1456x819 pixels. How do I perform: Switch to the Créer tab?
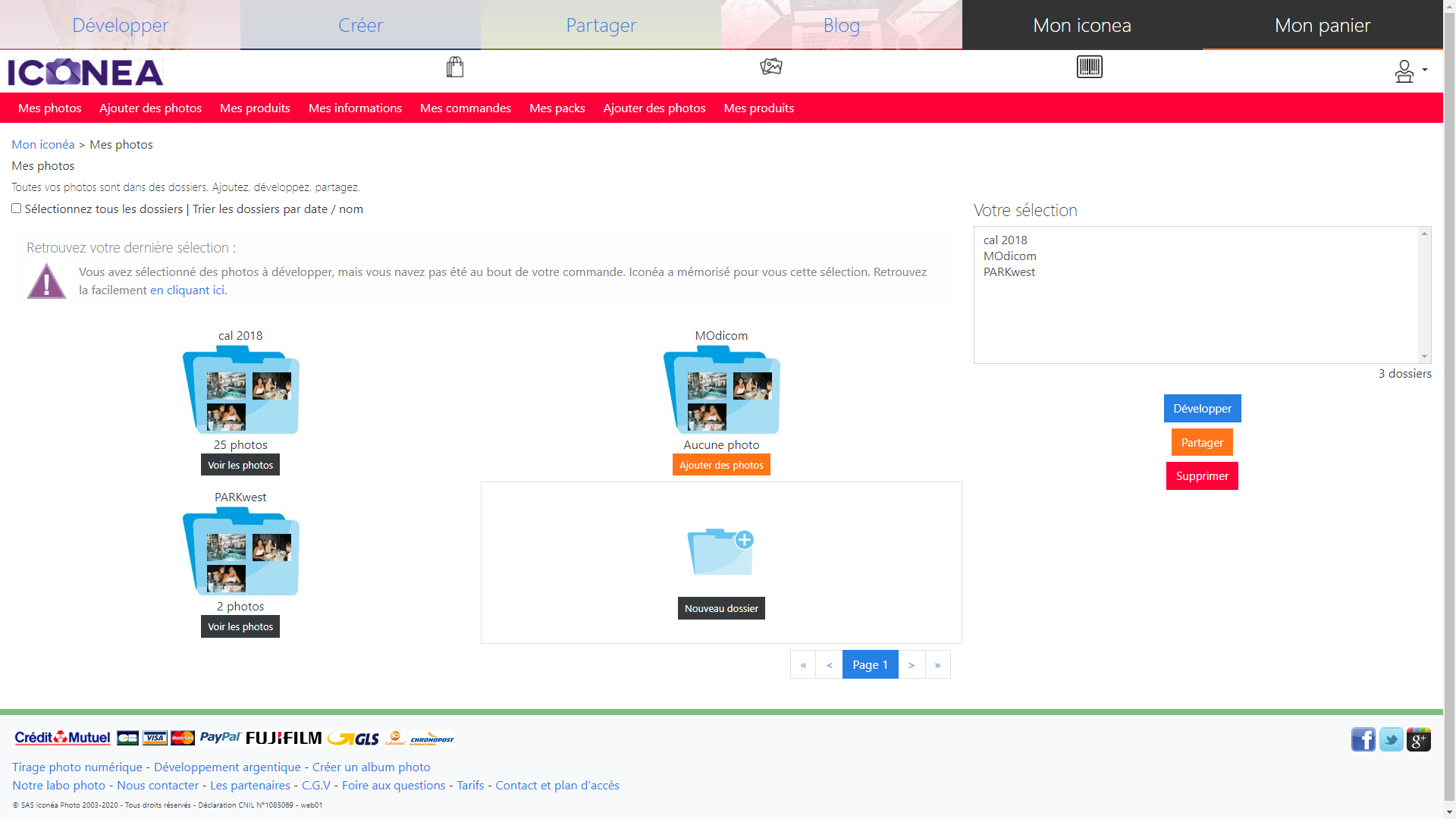click(x=360, y=25)
